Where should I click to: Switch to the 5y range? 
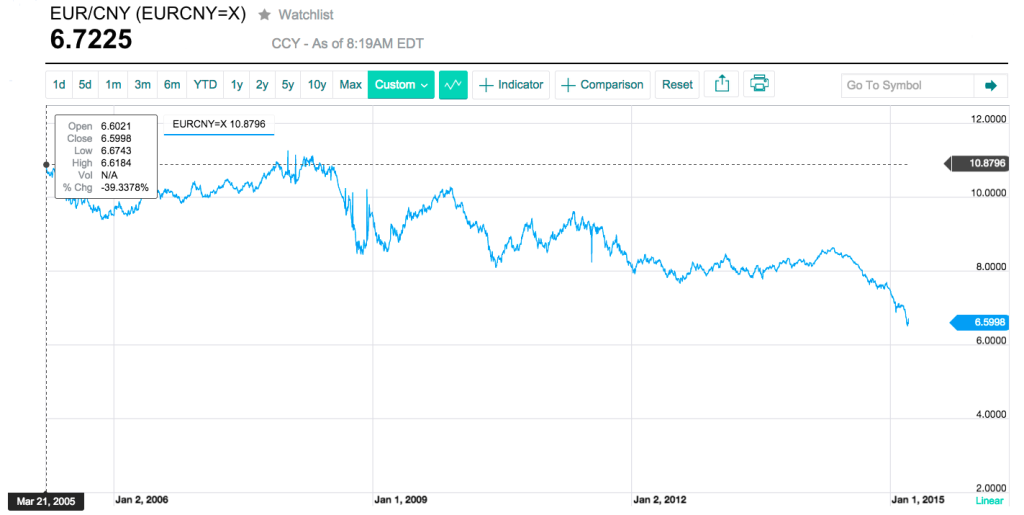pyautogui.click(x=288, y=85)
